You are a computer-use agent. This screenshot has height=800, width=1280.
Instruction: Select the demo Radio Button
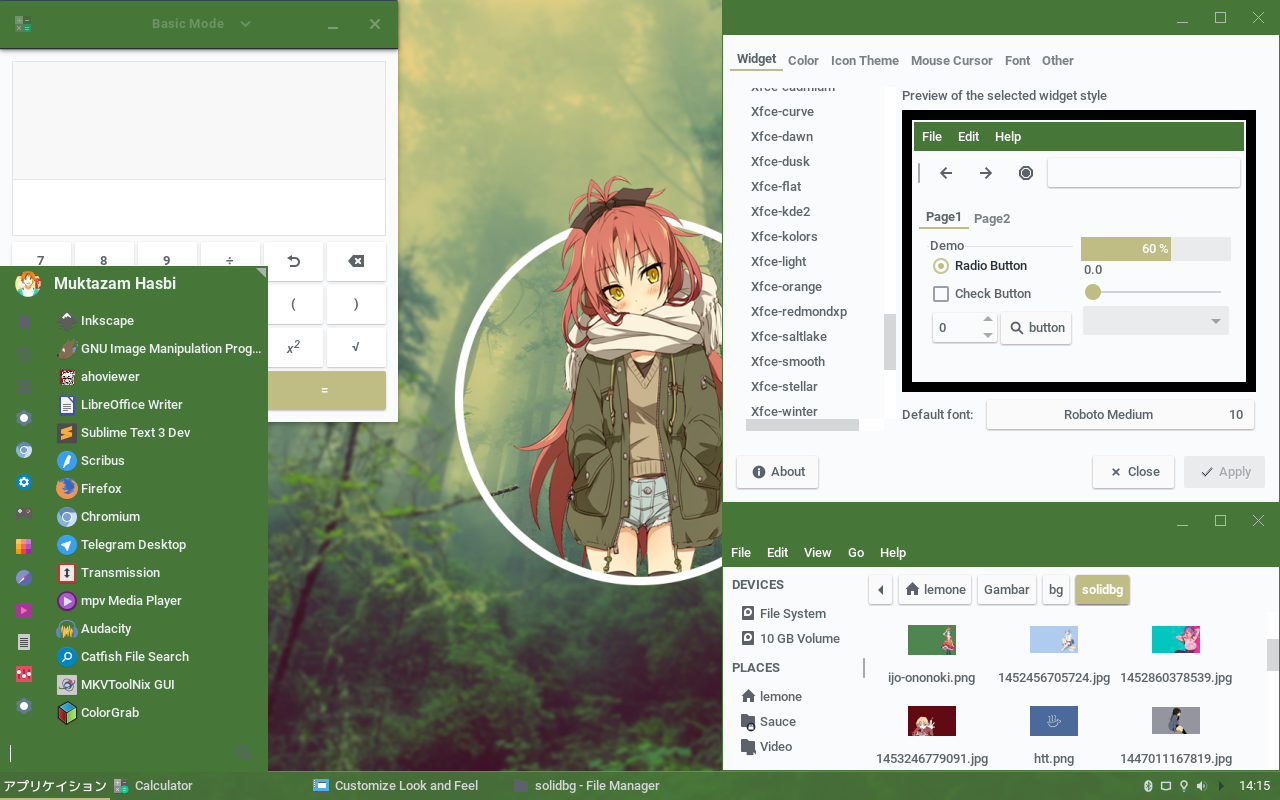coord(980,266)
